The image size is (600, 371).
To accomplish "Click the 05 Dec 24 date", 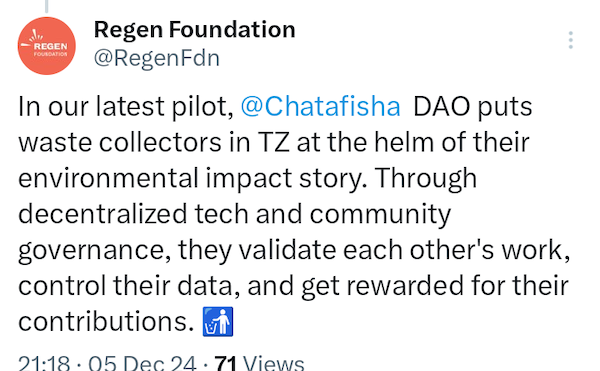I will click(x=142, y=363).
